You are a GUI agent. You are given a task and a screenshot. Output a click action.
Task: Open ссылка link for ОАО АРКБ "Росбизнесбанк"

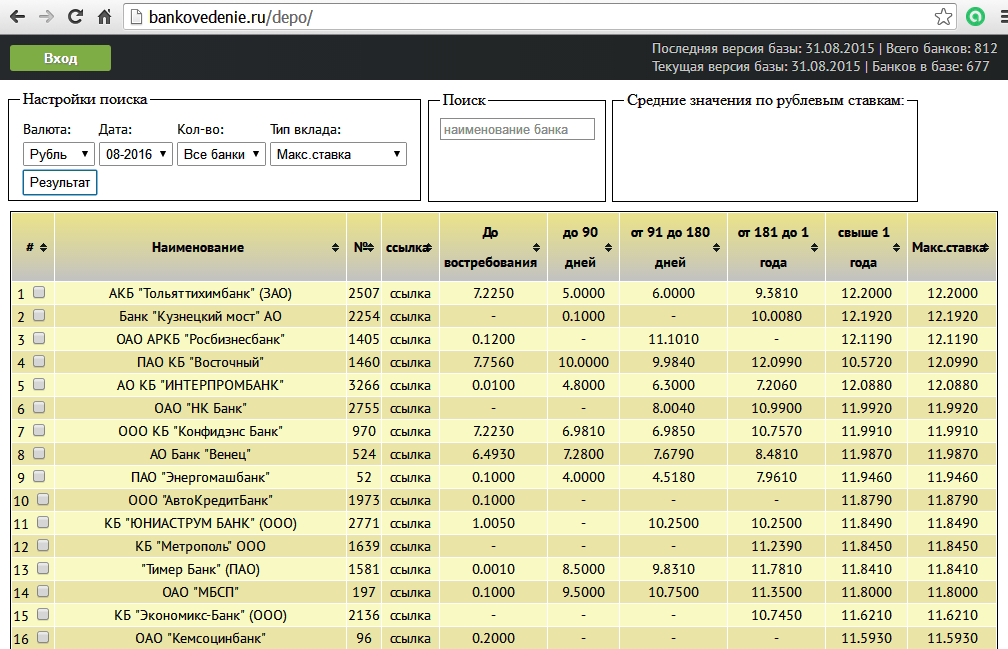point(410,339)
